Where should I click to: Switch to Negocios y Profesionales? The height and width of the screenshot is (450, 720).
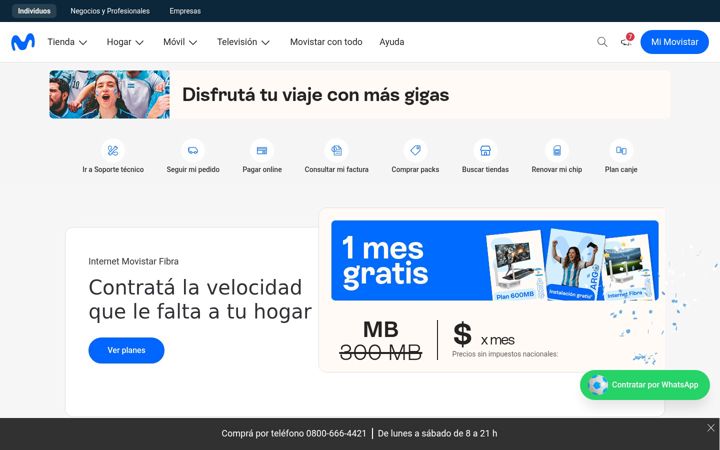pyautogui.click(x=110, y=11)
